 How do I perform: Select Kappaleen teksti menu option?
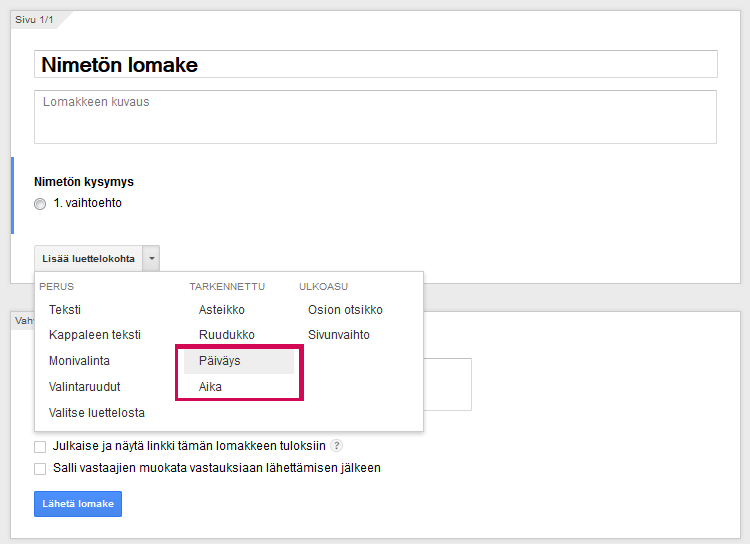[95, 335]
